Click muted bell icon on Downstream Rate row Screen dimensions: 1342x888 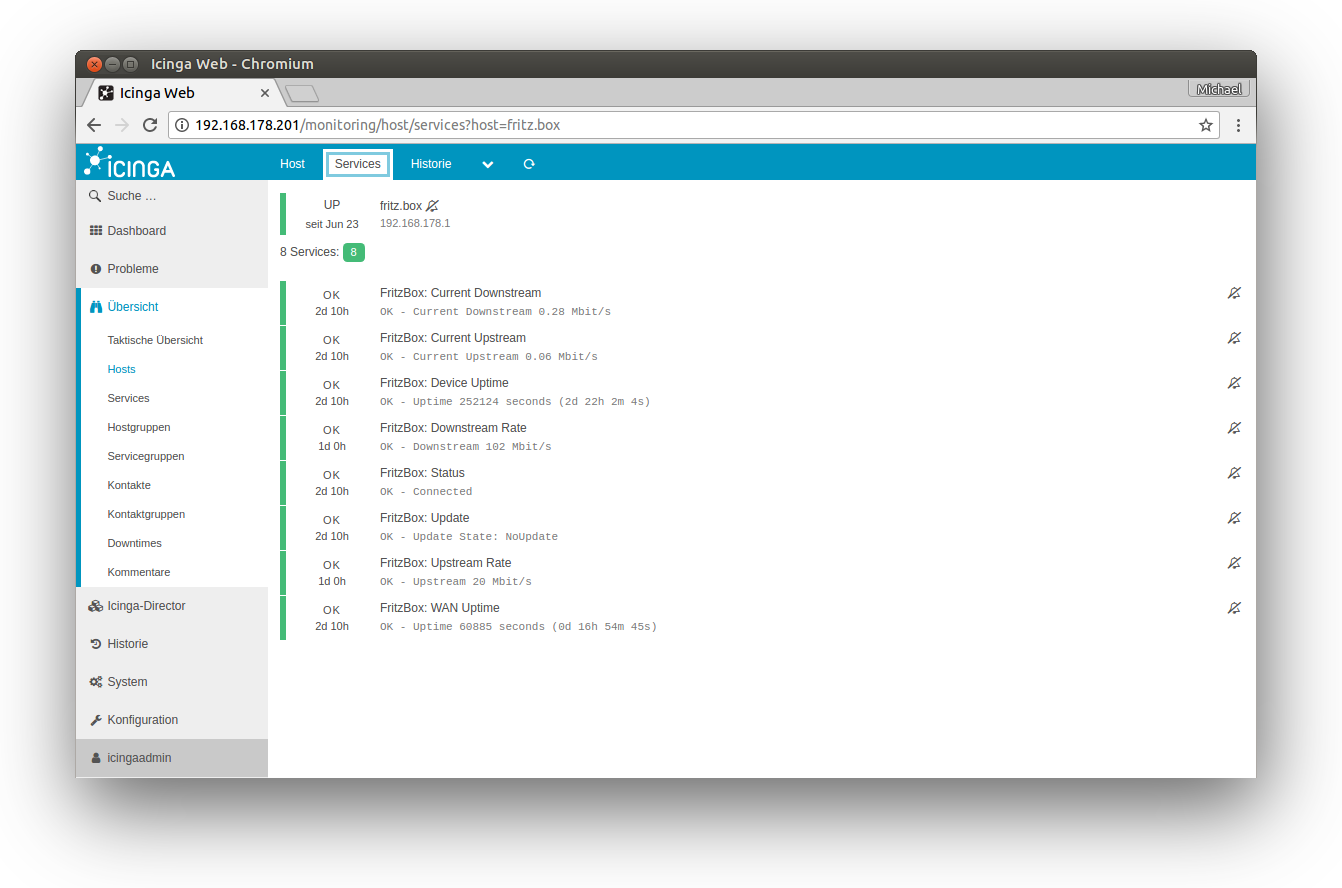pos(1234,428)
